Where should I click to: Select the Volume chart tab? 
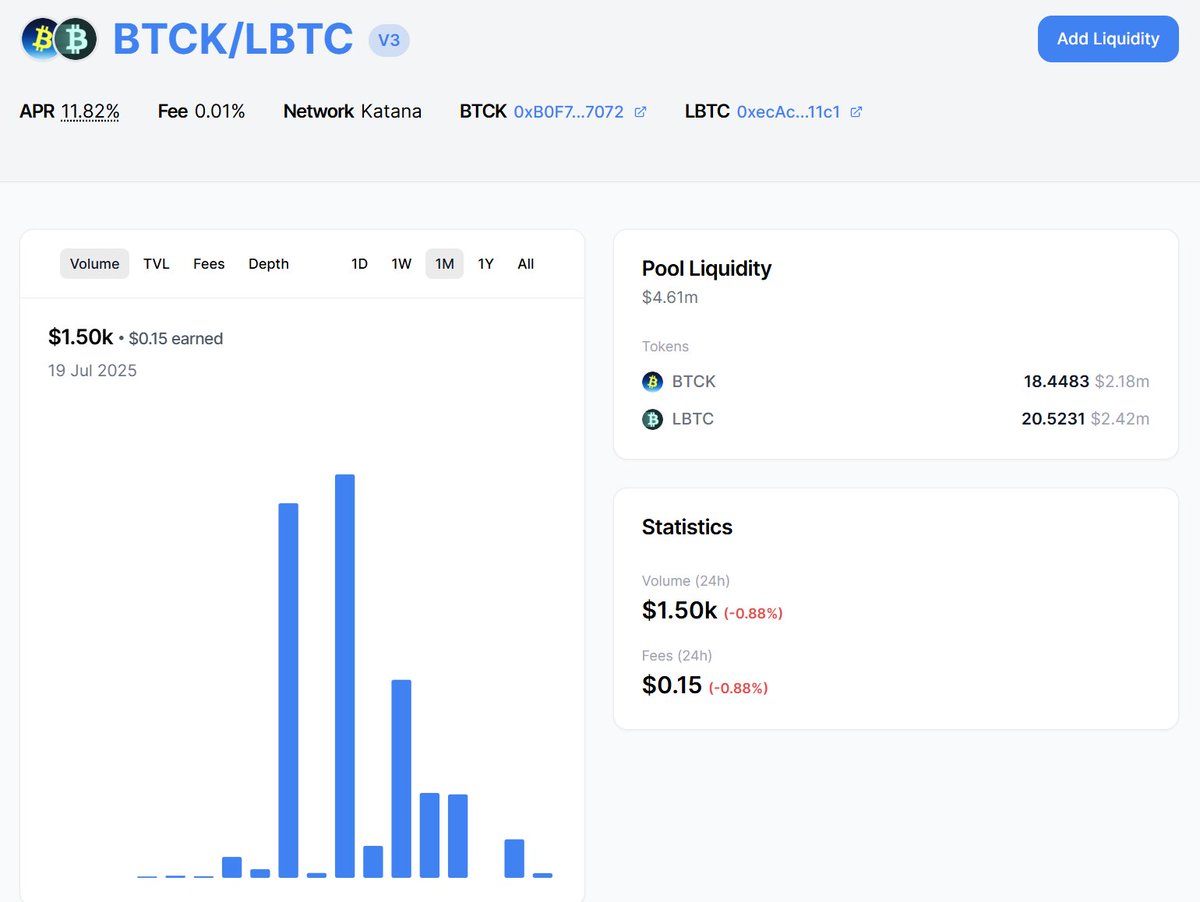pos(95,264)
